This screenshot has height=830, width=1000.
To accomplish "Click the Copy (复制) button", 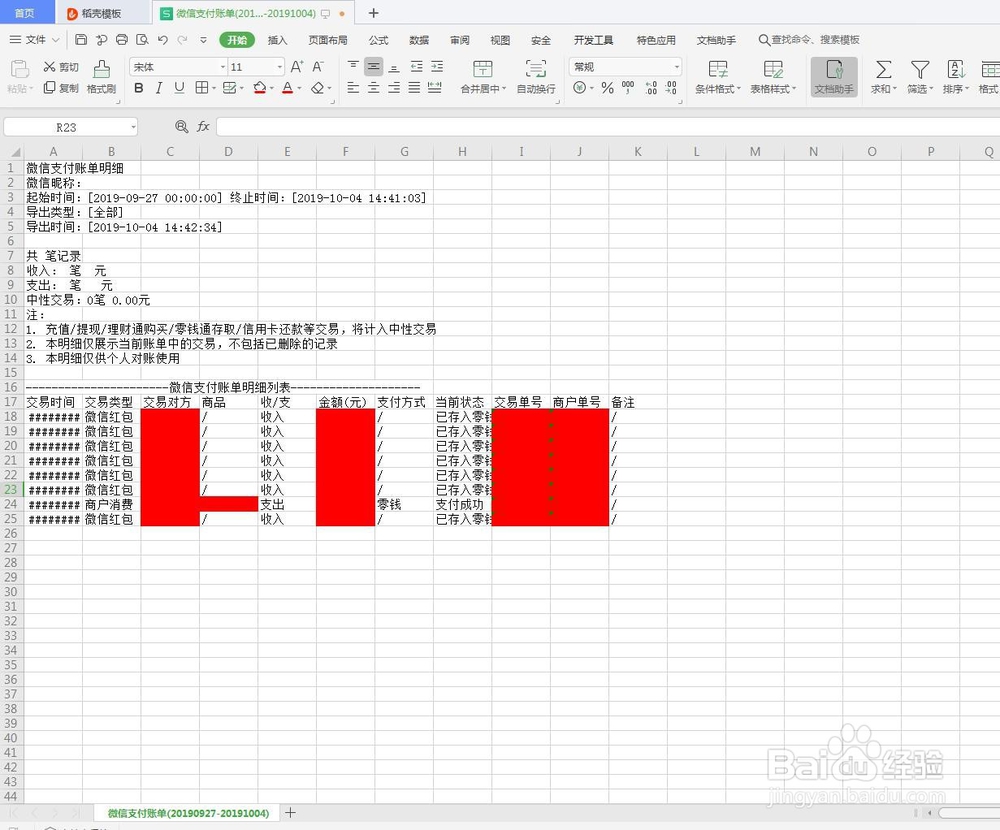I will tap(61, 88).
